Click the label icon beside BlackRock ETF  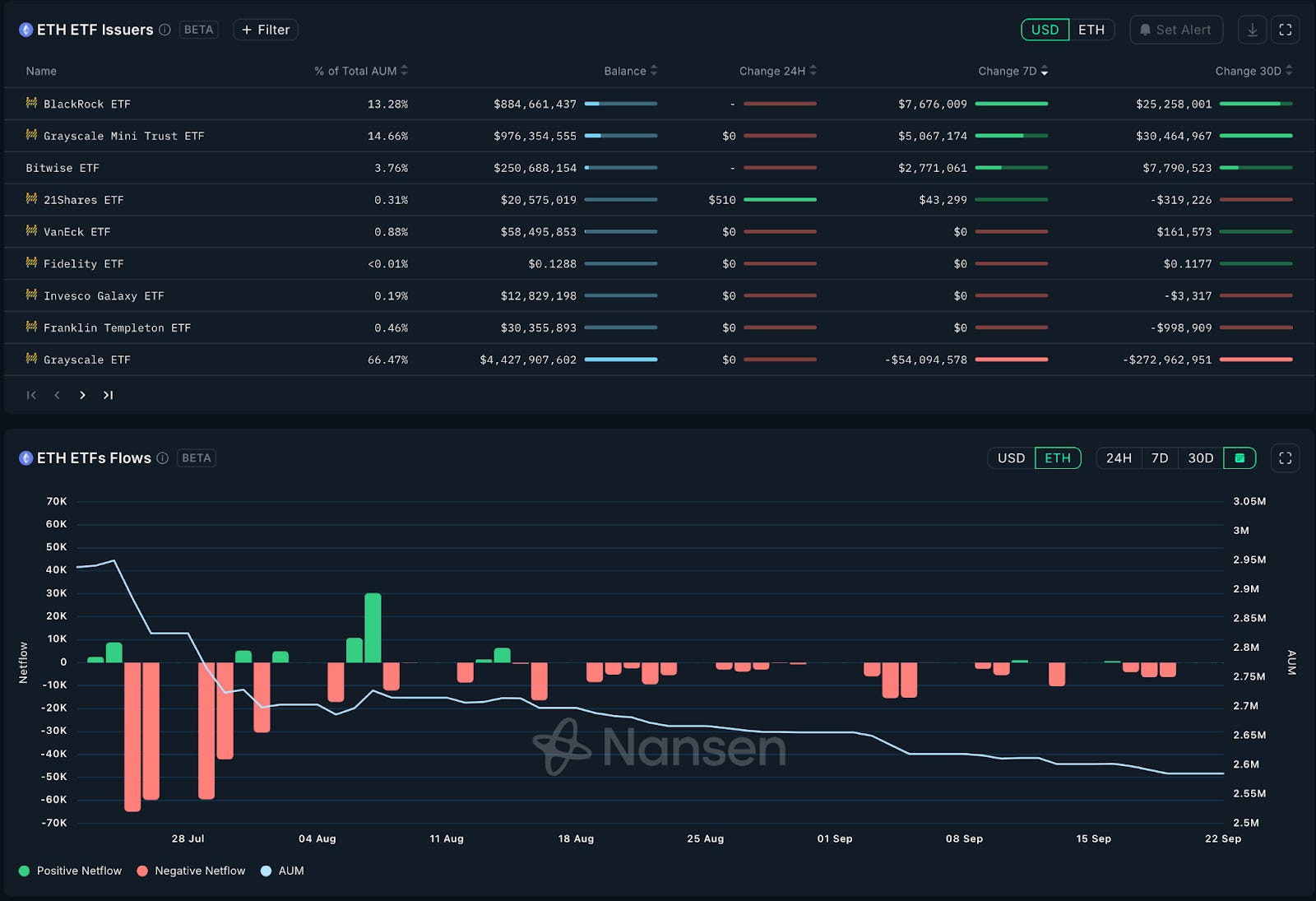(x=31, y=103)
